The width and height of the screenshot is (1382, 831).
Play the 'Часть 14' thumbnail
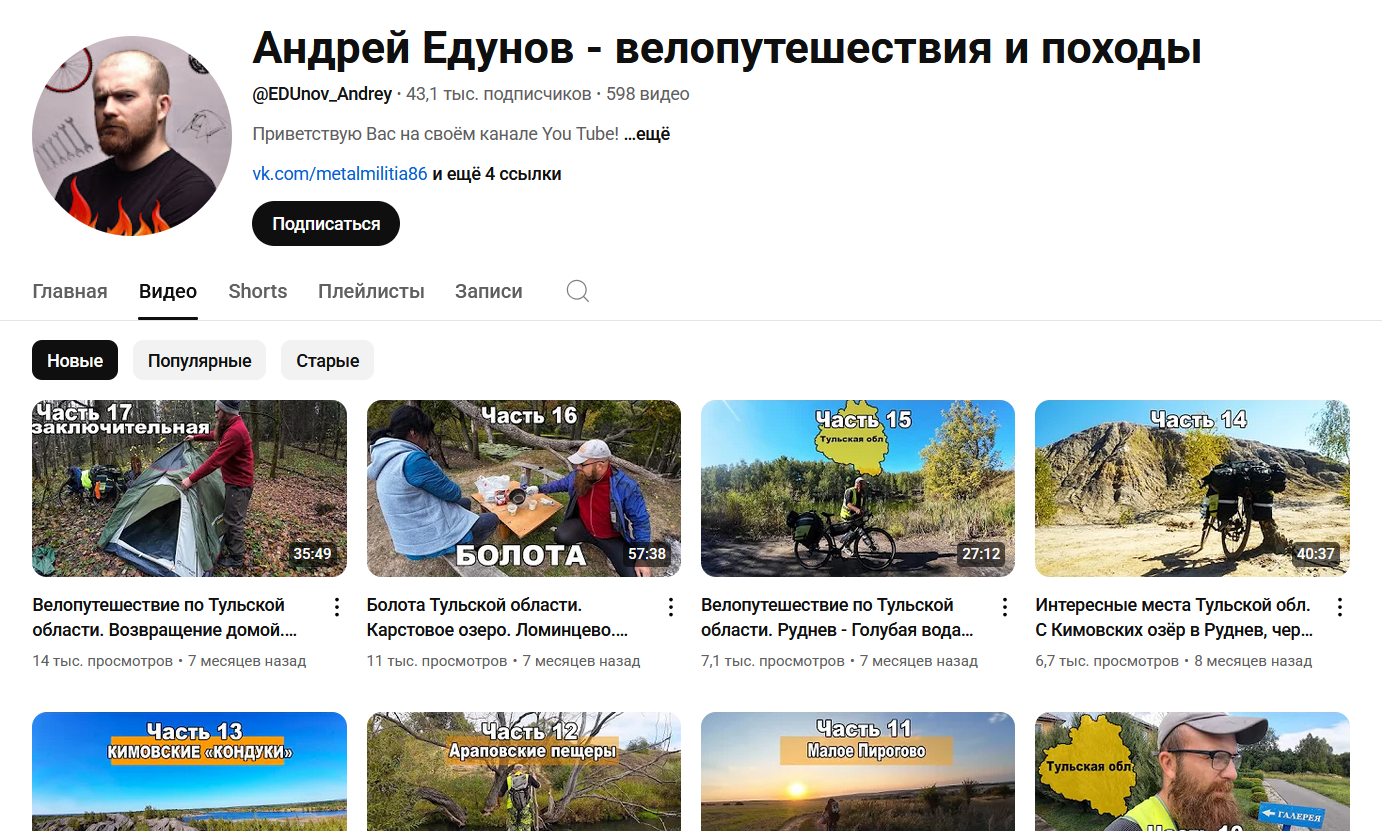(x=1192, y=489)
